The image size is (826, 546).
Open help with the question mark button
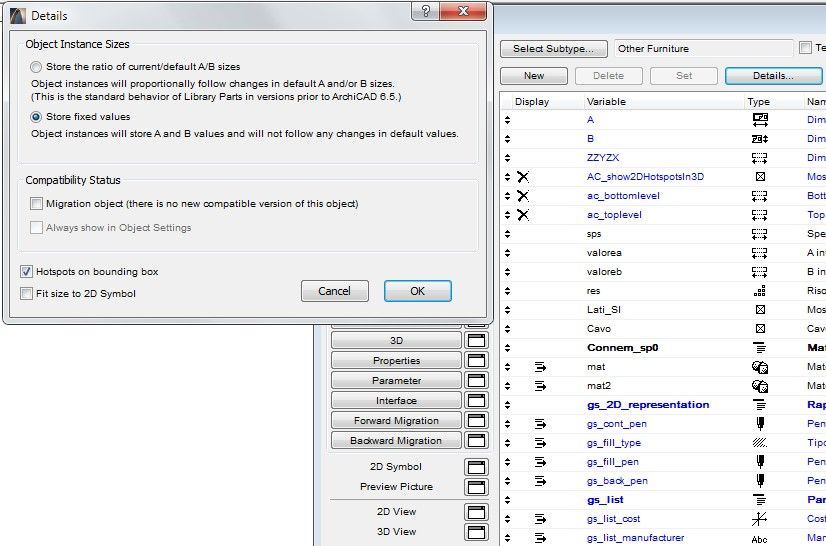(426, 11)
